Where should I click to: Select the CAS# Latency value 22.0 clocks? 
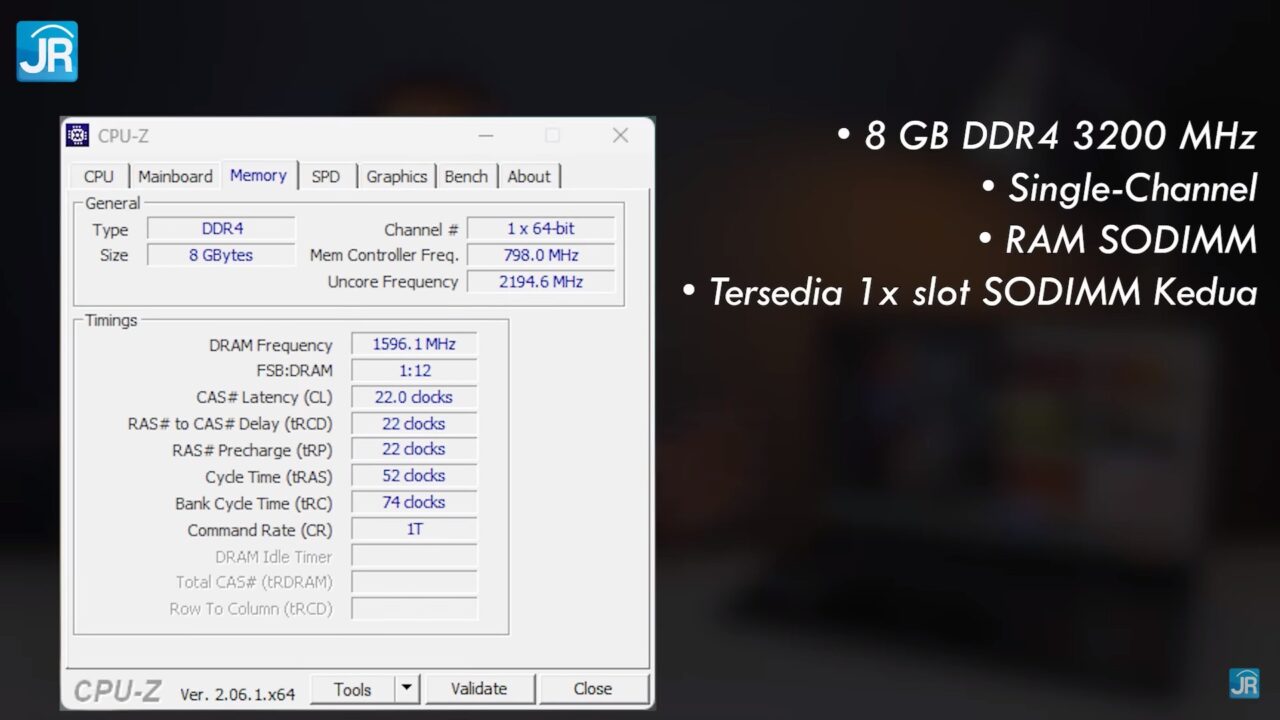(414, 397)
